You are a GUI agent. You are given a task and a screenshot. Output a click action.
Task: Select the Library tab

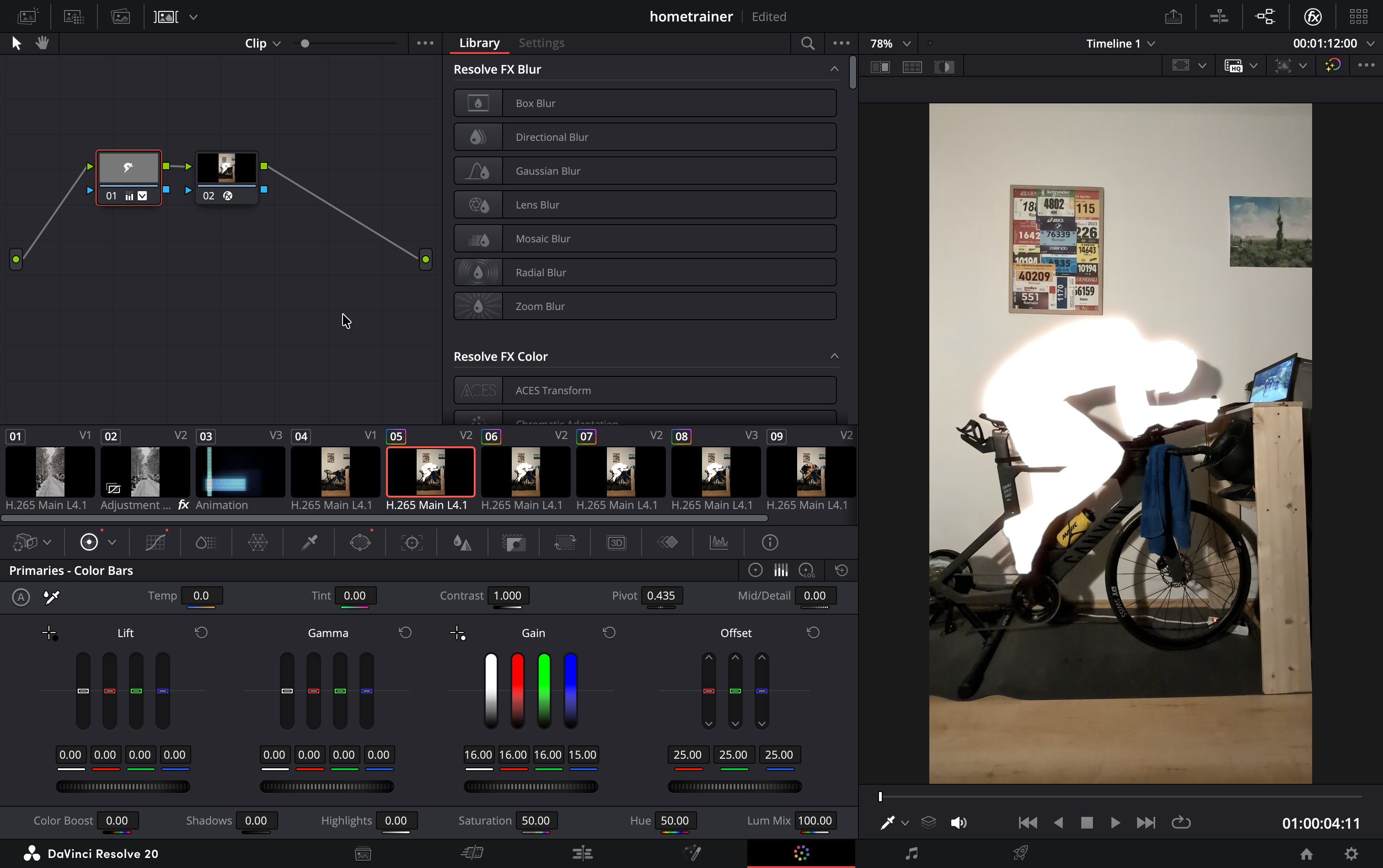point(479,43)
